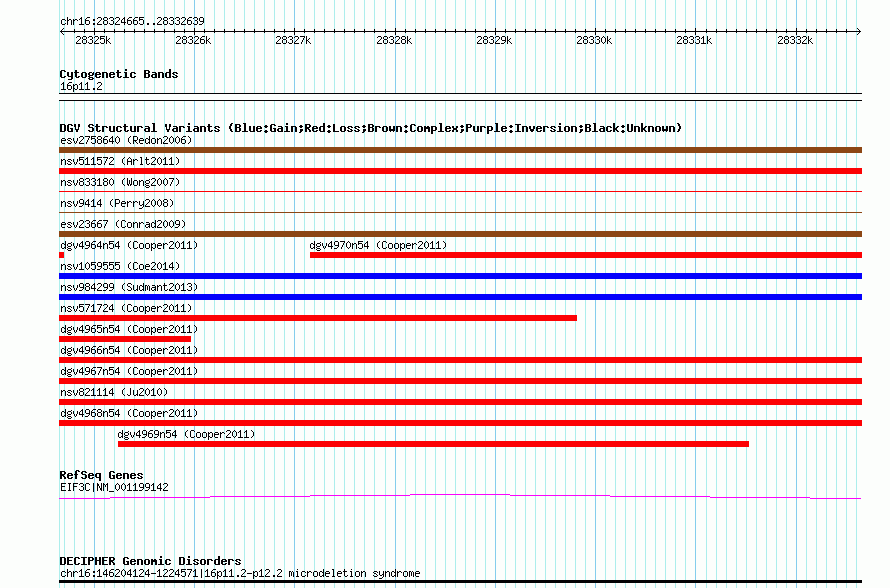Viewport: 890px width, 588px height.
Task: Click the red bar under dgv4970n54
Action: click(x=586, y=255)
